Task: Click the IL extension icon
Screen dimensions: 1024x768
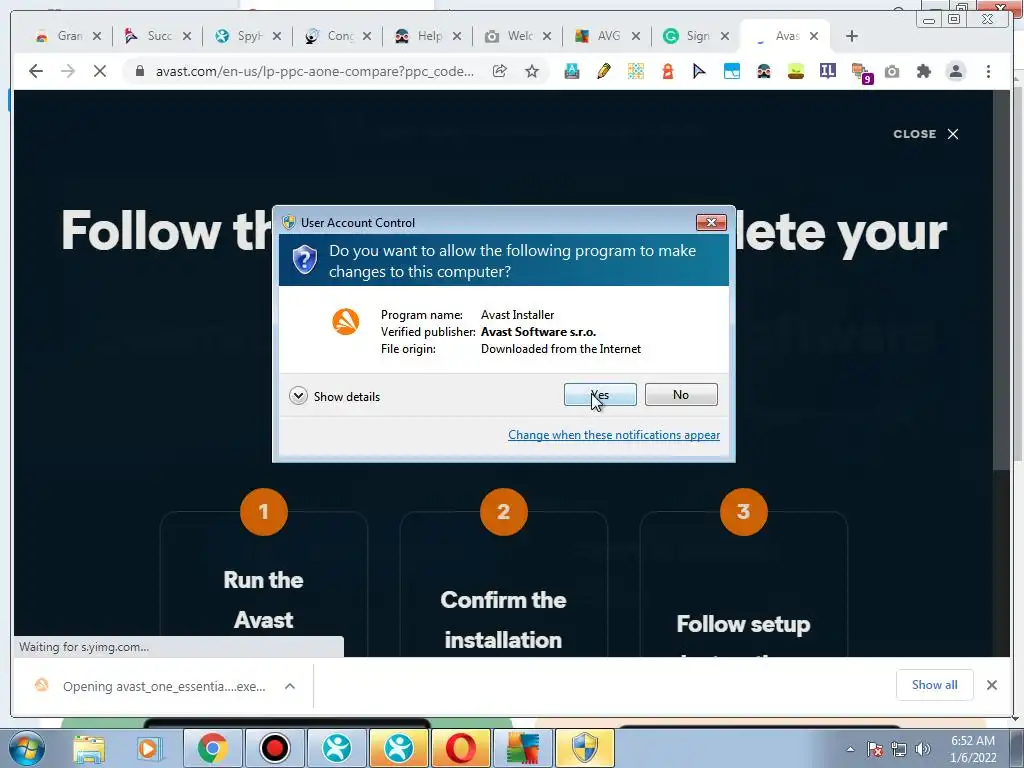Action: pyautogui.click(x=827, y=71)
